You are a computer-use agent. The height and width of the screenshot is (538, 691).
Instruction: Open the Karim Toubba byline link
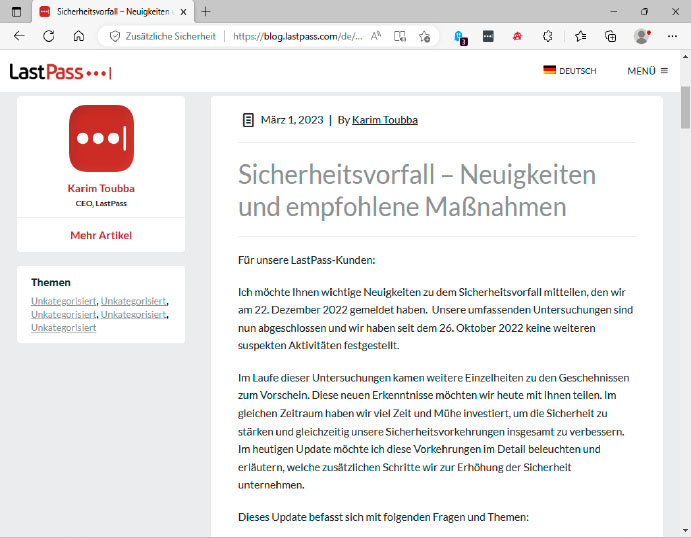point(385,120)
